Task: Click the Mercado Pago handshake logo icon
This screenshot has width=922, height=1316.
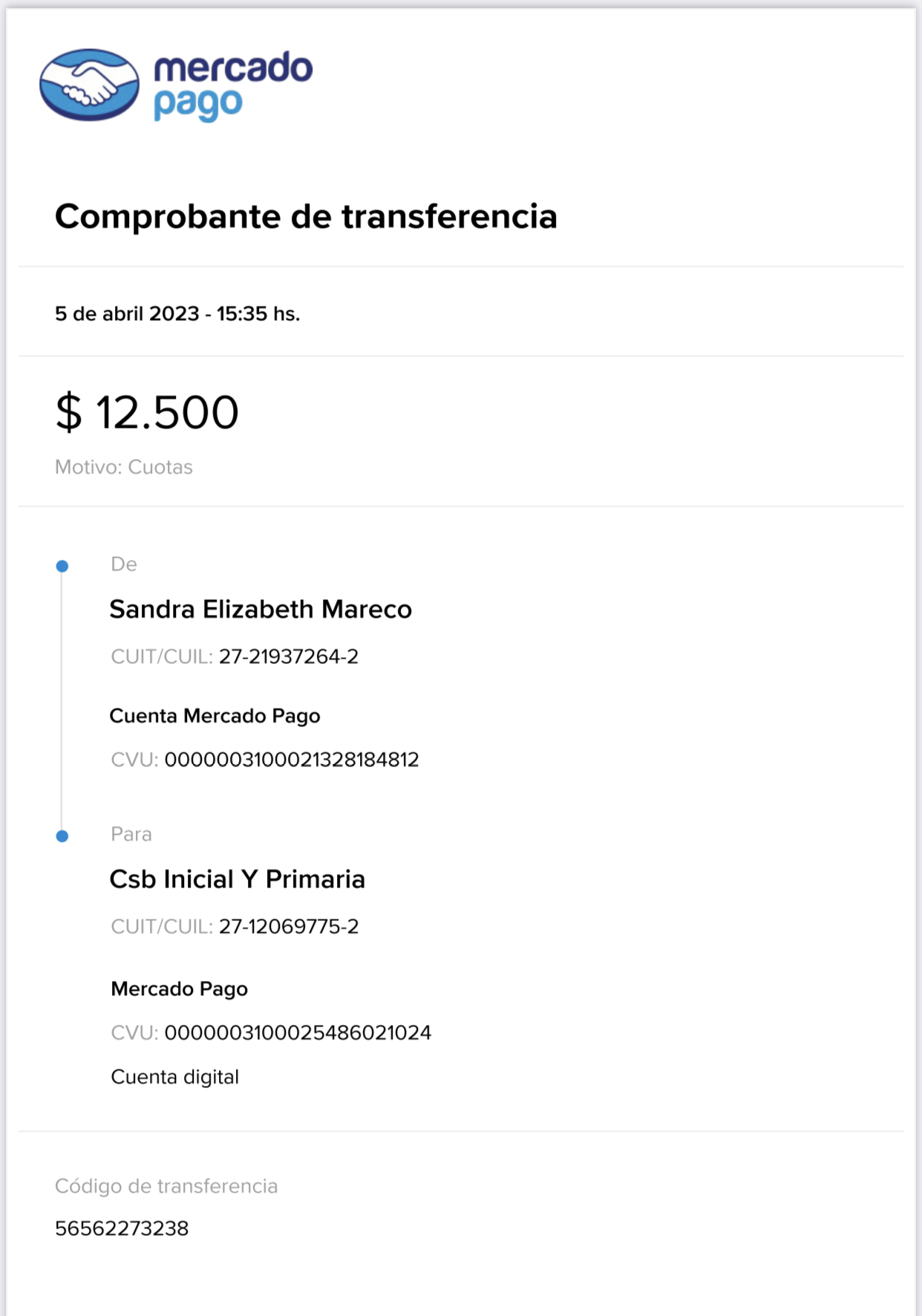Action: [89, 85]
